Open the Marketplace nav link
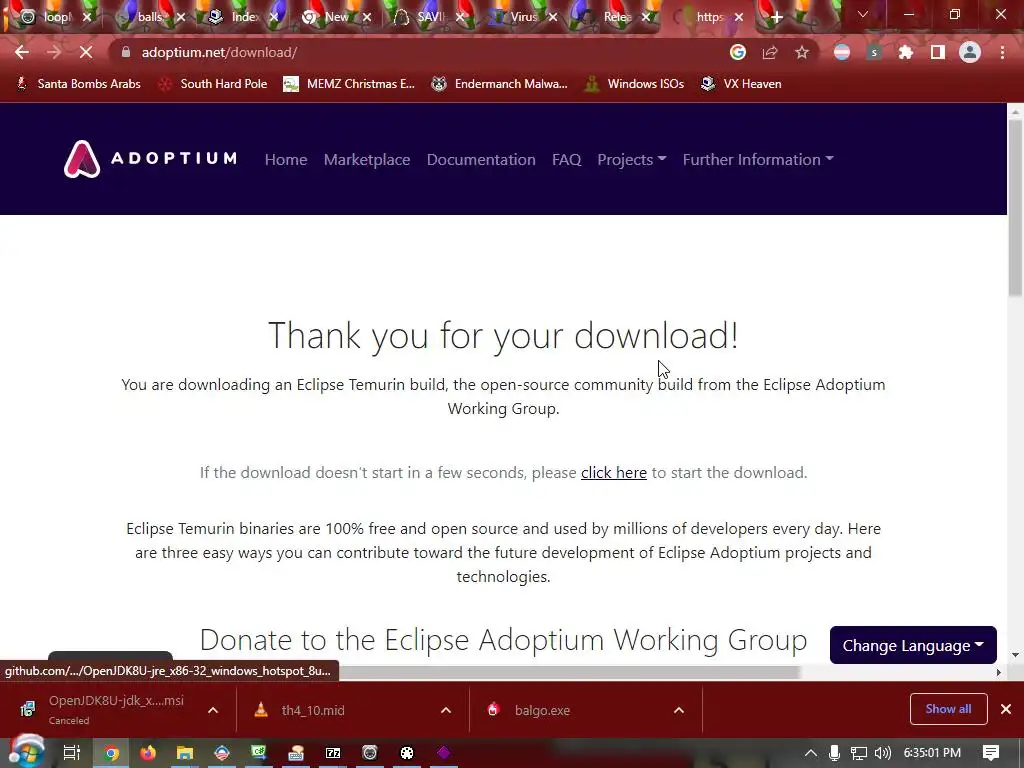This screenshot has height=768, width=1024. coord(367,159)
